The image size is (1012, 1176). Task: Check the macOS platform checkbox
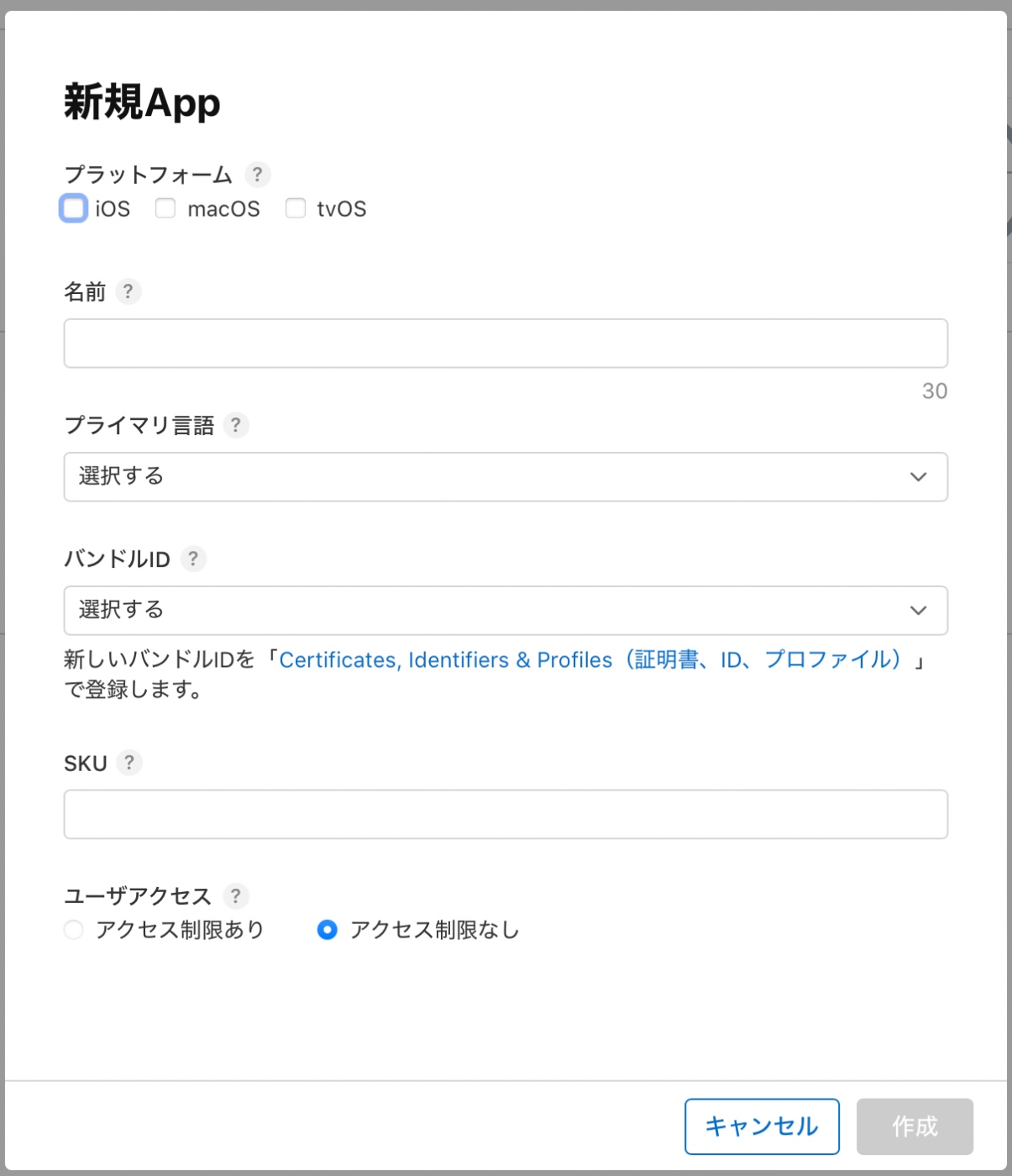[x=165, y=208]
